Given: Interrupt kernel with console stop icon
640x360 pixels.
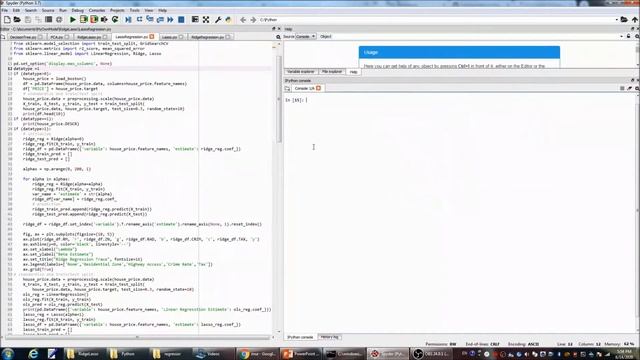Looking at the screenshot, I should point(622,88).
